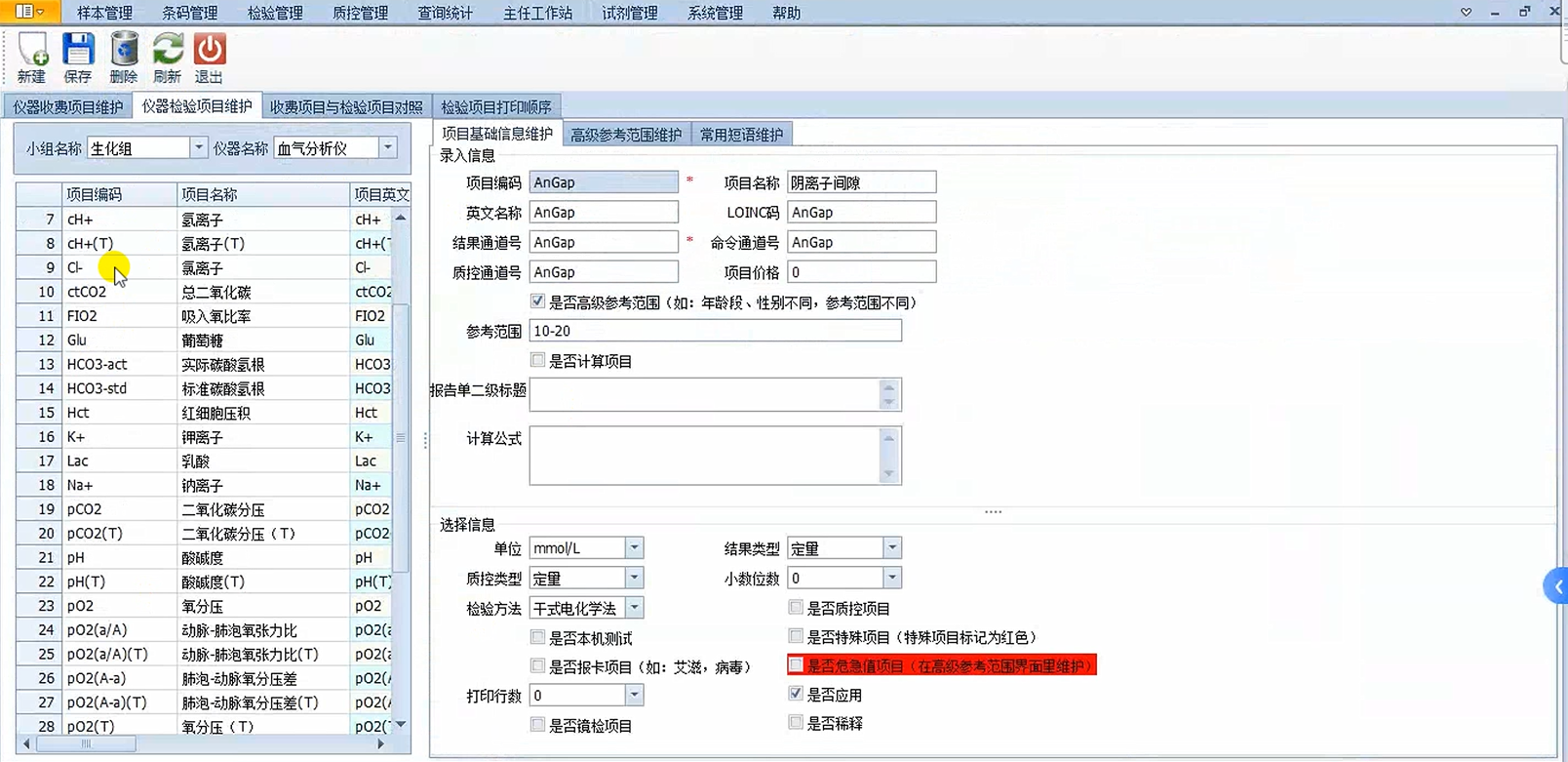Toggle the red-highlighted 是否危急值项目 checkbox

796,665
